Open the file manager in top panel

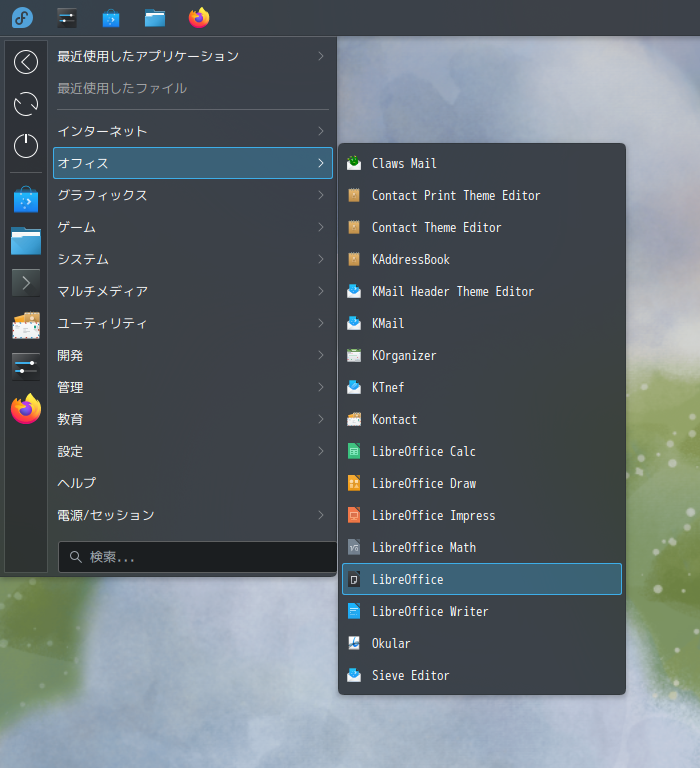click(155, 19)
